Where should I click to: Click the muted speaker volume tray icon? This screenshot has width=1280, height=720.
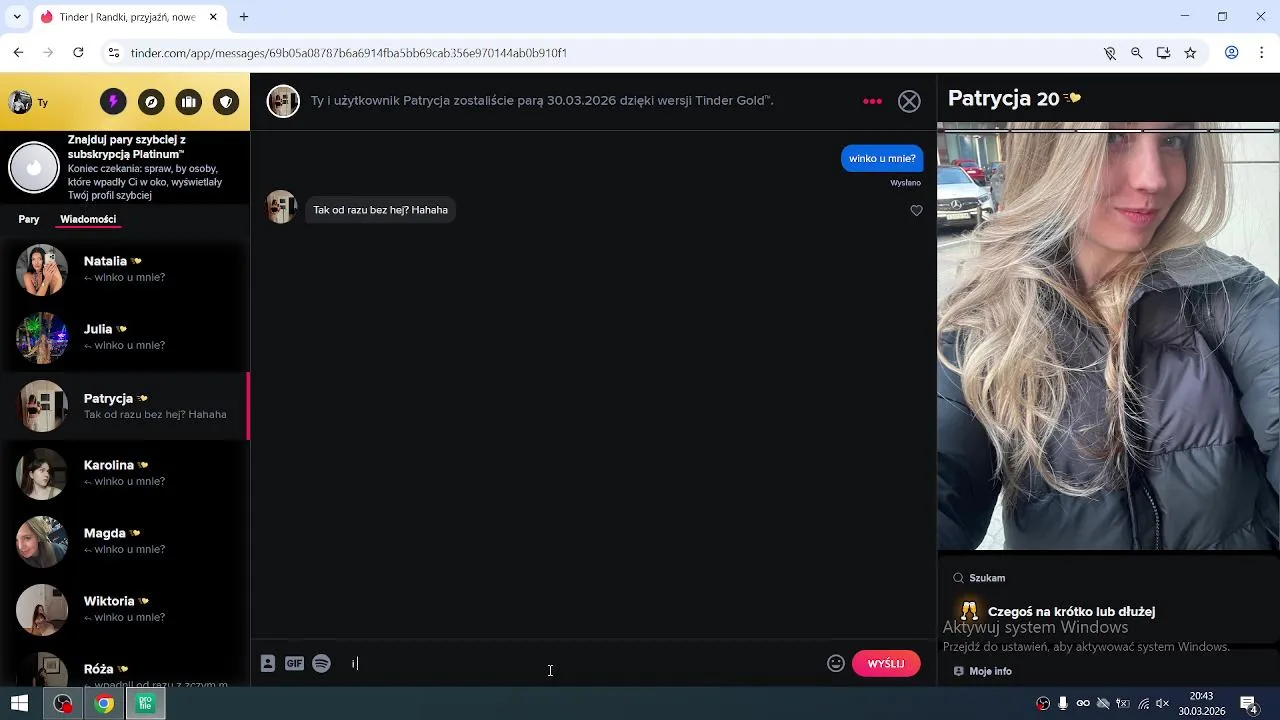(x=1162, y=704)
